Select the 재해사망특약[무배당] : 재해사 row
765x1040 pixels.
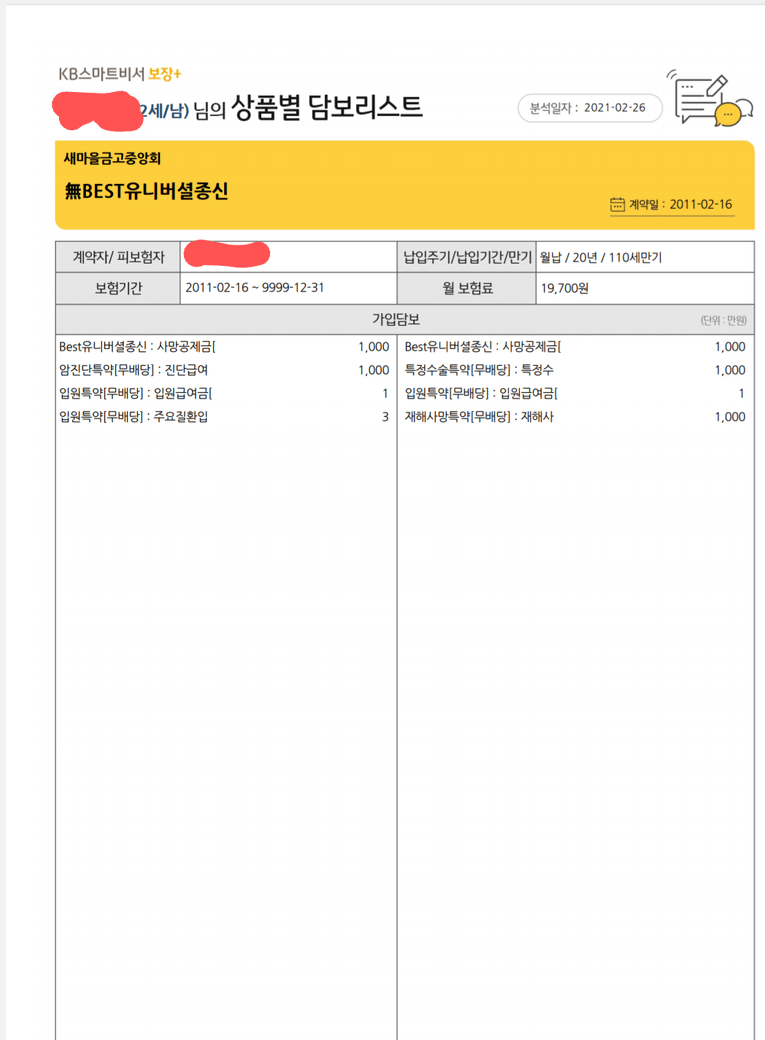(478, 416)
